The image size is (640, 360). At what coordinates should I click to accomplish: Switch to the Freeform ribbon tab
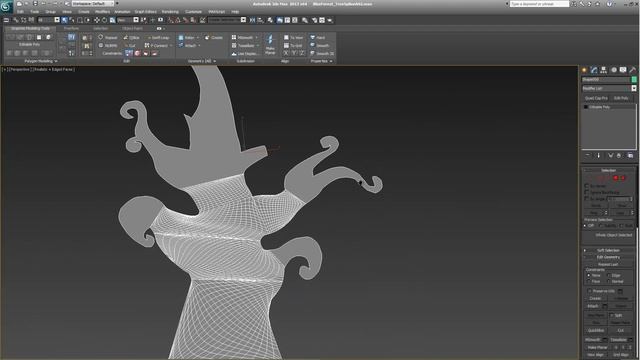tap(71, 29)
